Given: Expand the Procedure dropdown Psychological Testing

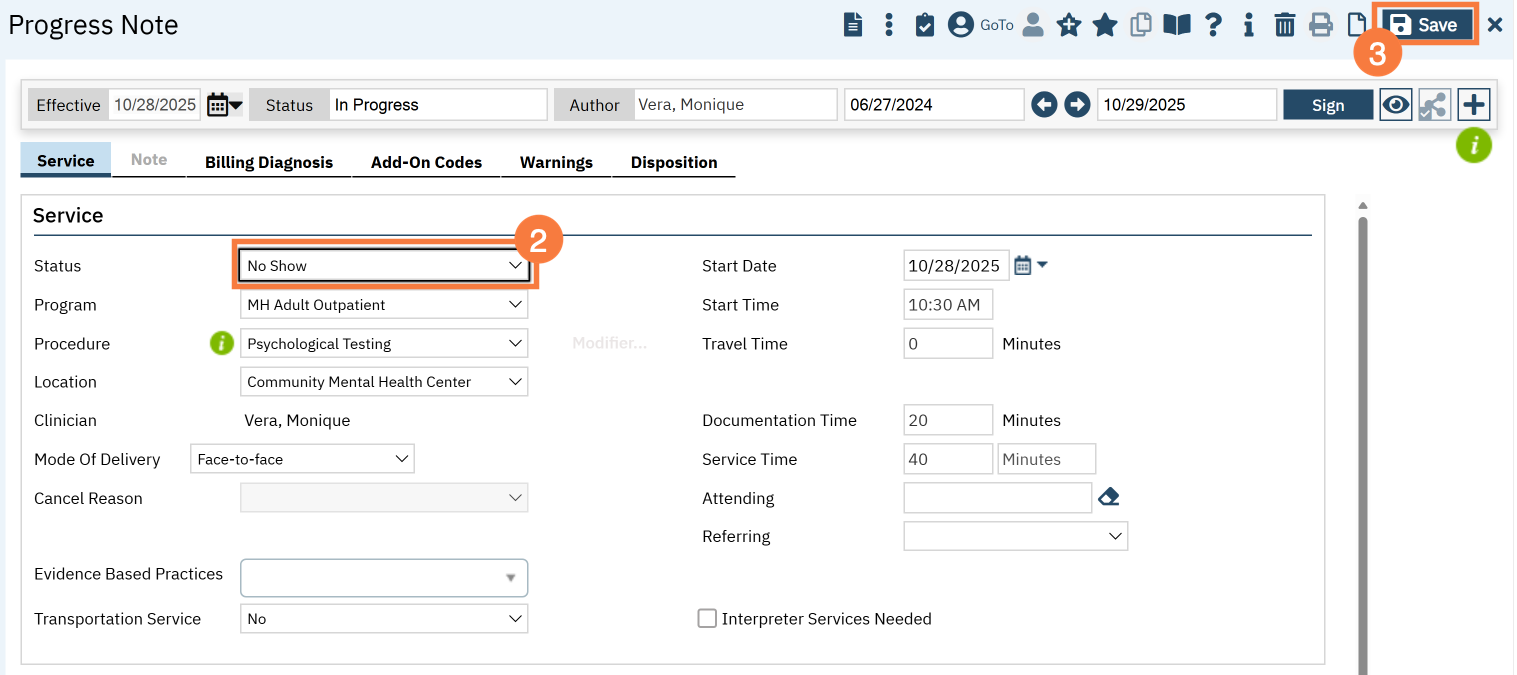Looking at the screenshot, I should point(384,343).
